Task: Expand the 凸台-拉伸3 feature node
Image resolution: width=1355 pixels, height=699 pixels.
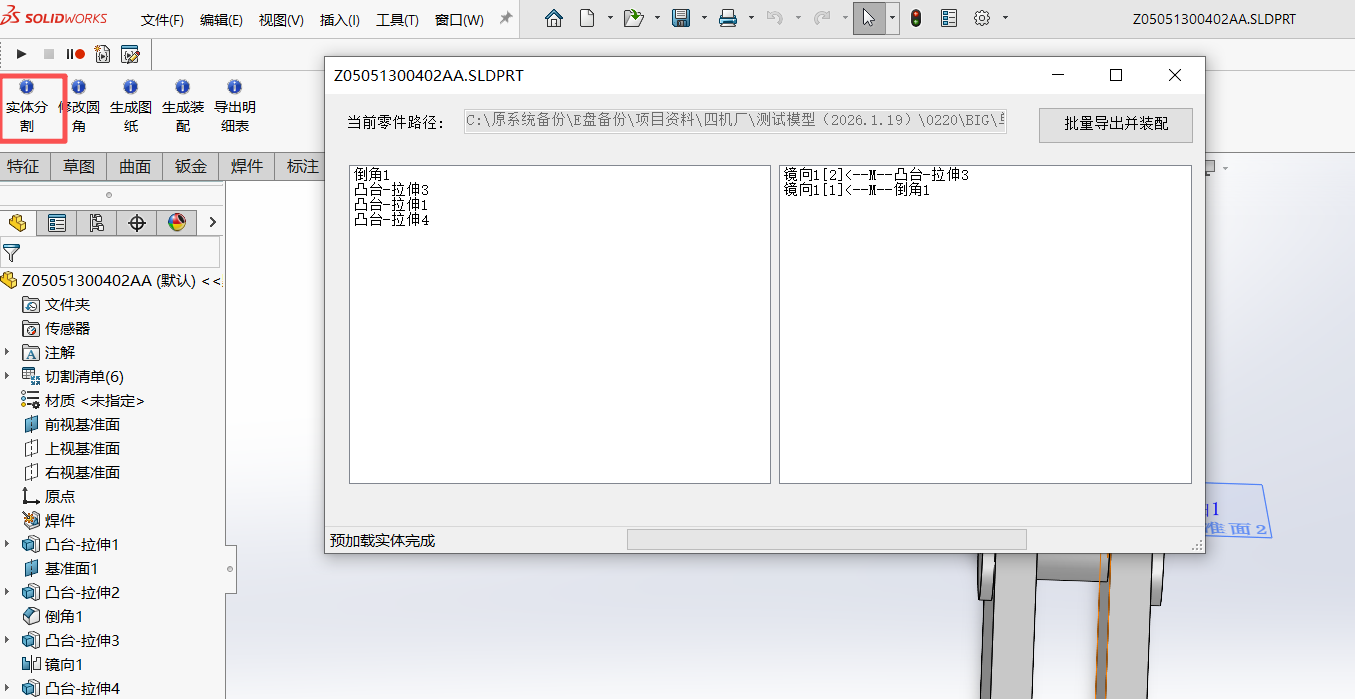Action: pos(7,640)
